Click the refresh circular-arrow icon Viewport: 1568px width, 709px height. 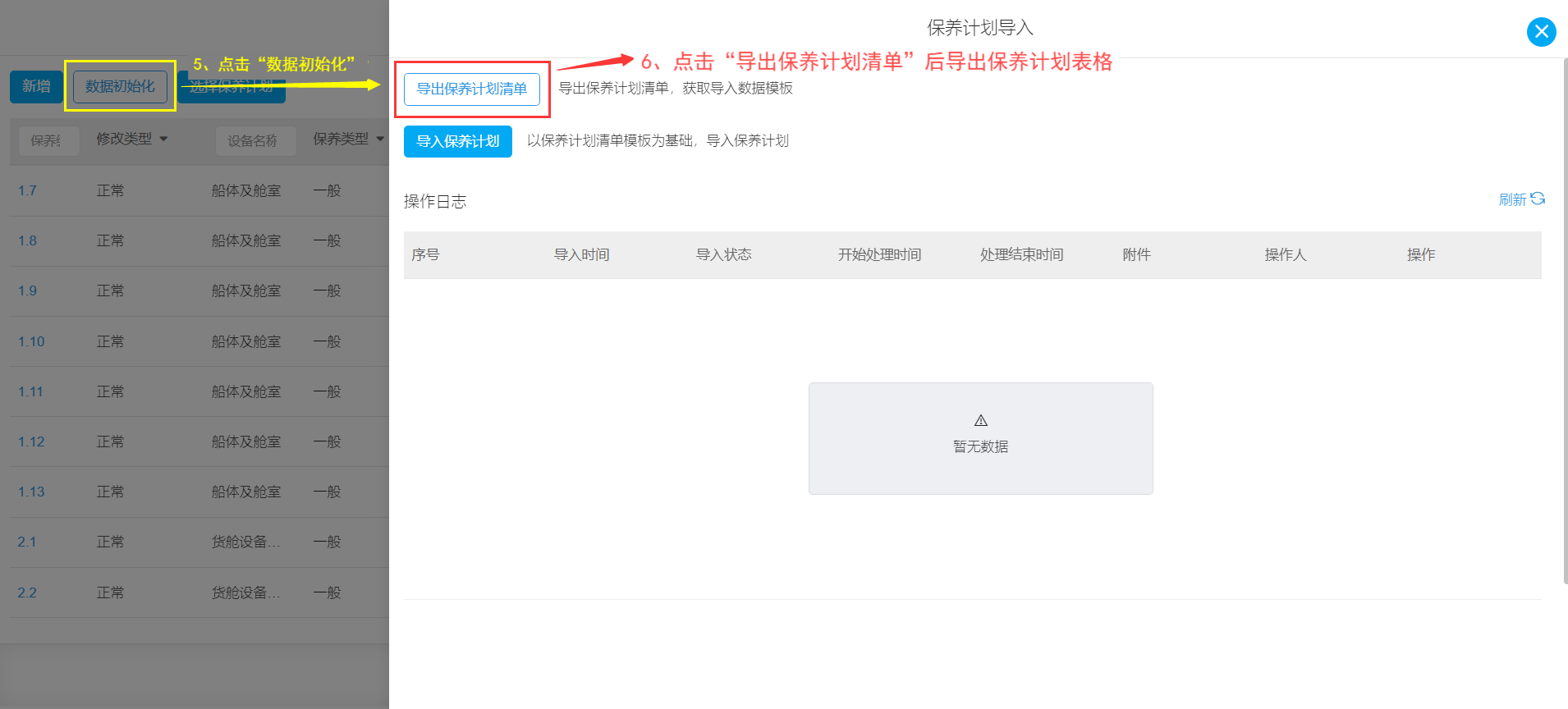[x=1538, y=199]
